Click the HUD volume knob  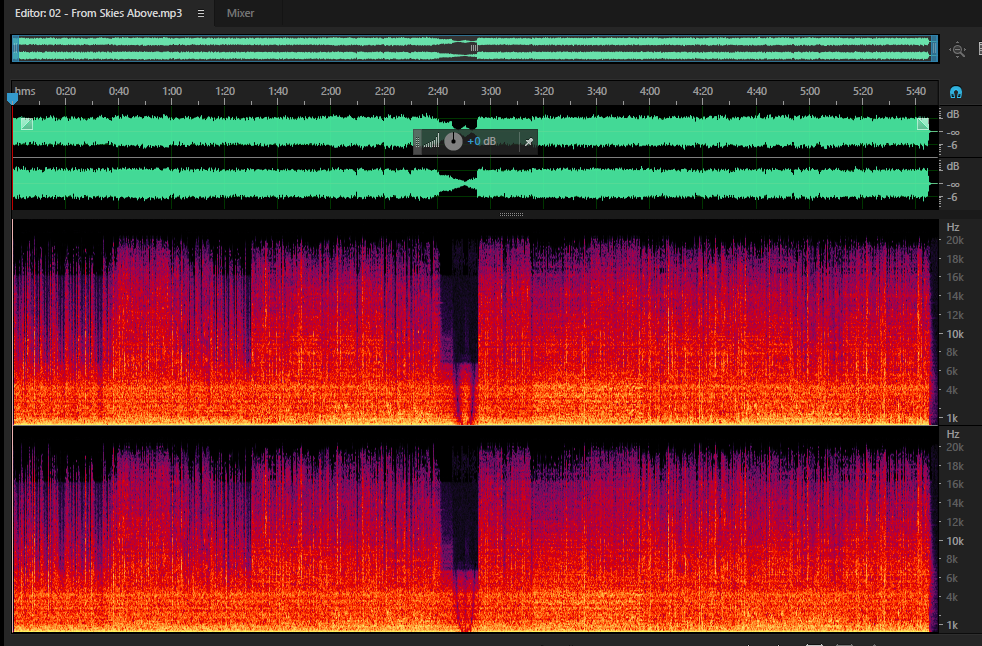click(453, 141)
